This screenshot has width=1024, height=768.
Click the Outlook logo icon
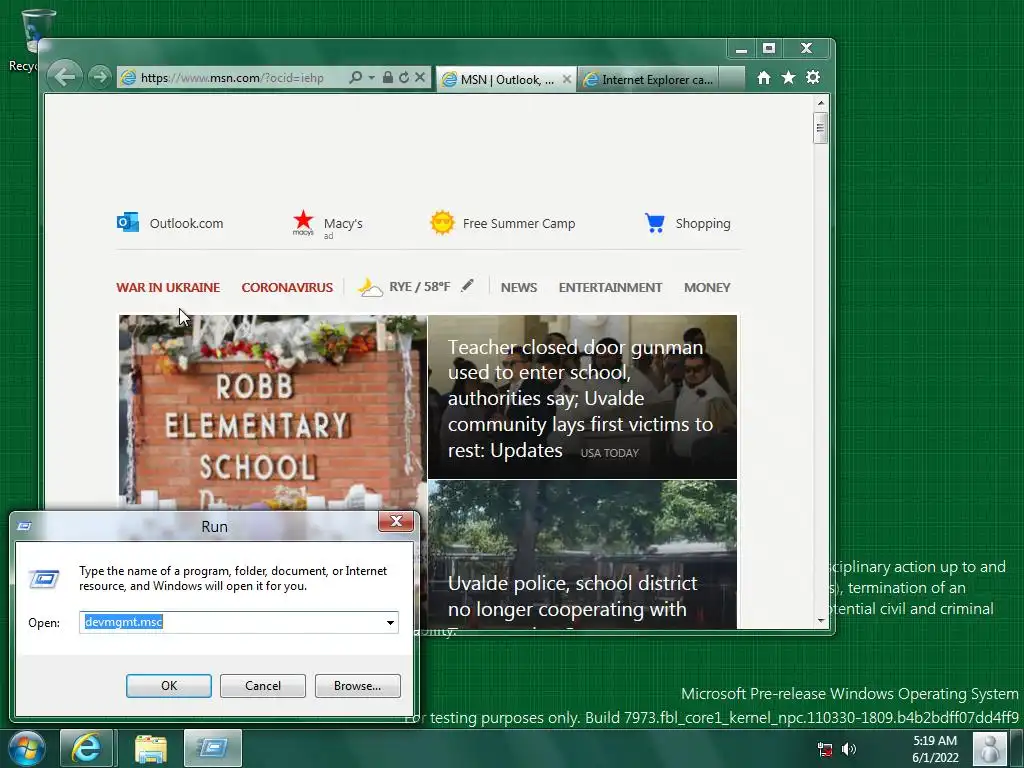pyautogui.click(x=128, y=222)
